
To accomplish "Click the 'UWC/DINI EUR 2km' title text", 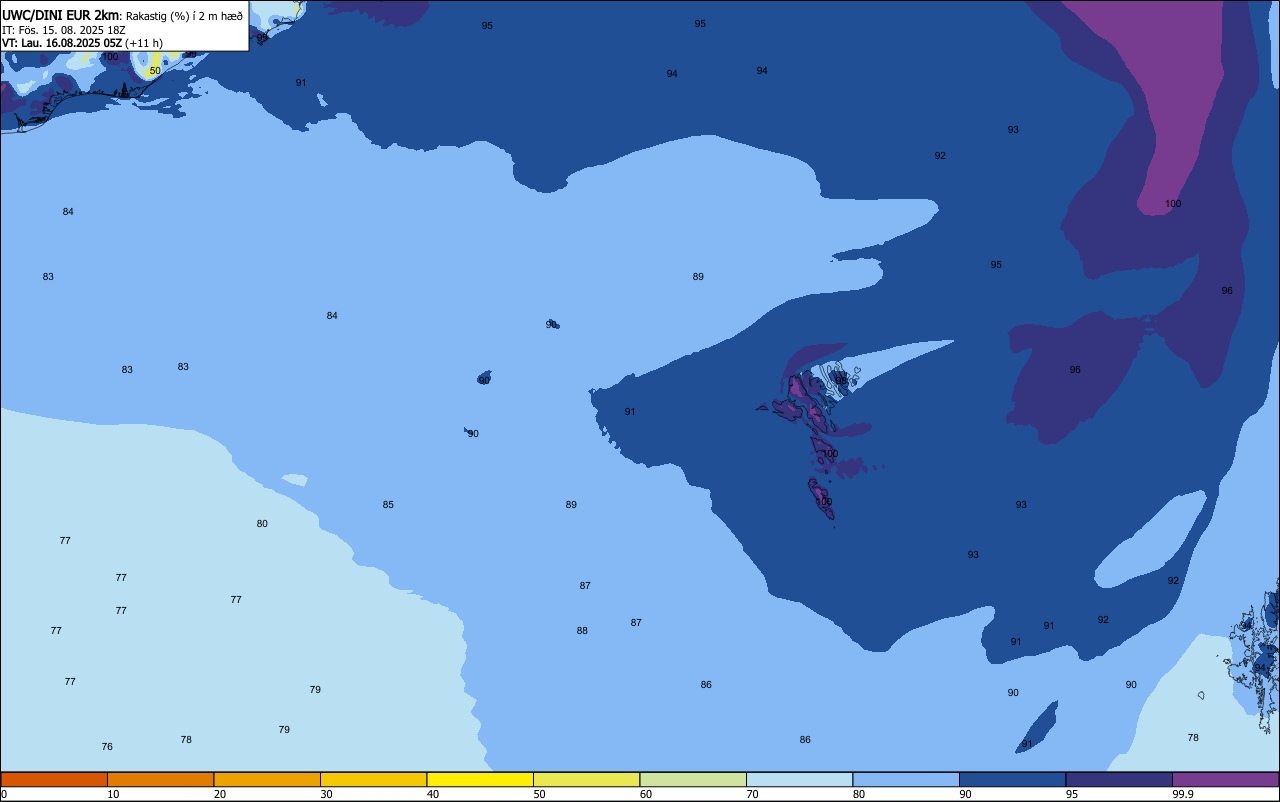I will 61,16.
